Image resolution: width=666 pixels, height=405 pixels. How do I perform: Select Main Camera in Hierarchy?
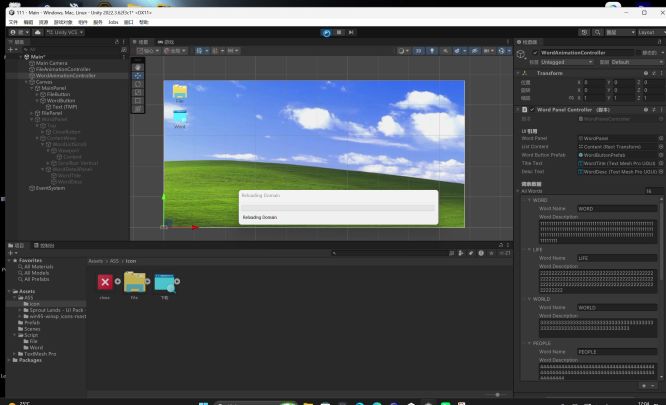51,63
